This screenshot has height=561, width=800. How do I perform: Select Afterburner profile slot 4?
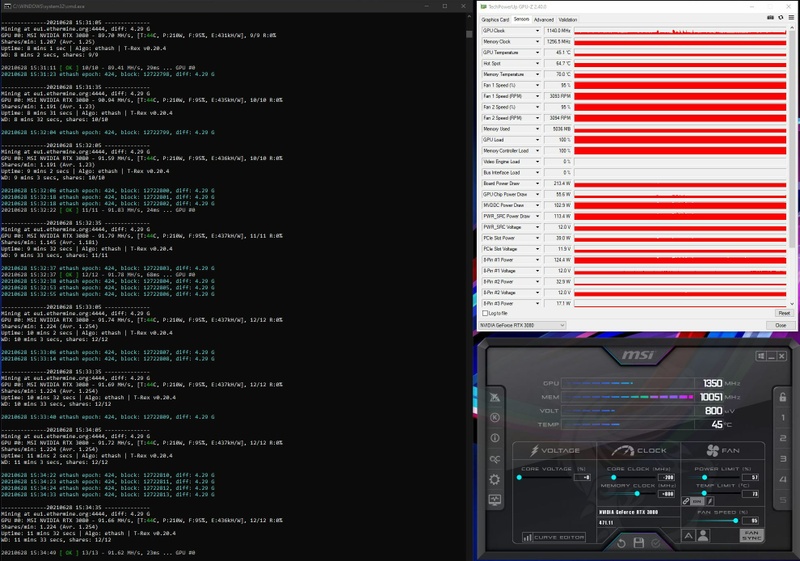(x=783, y=479)
